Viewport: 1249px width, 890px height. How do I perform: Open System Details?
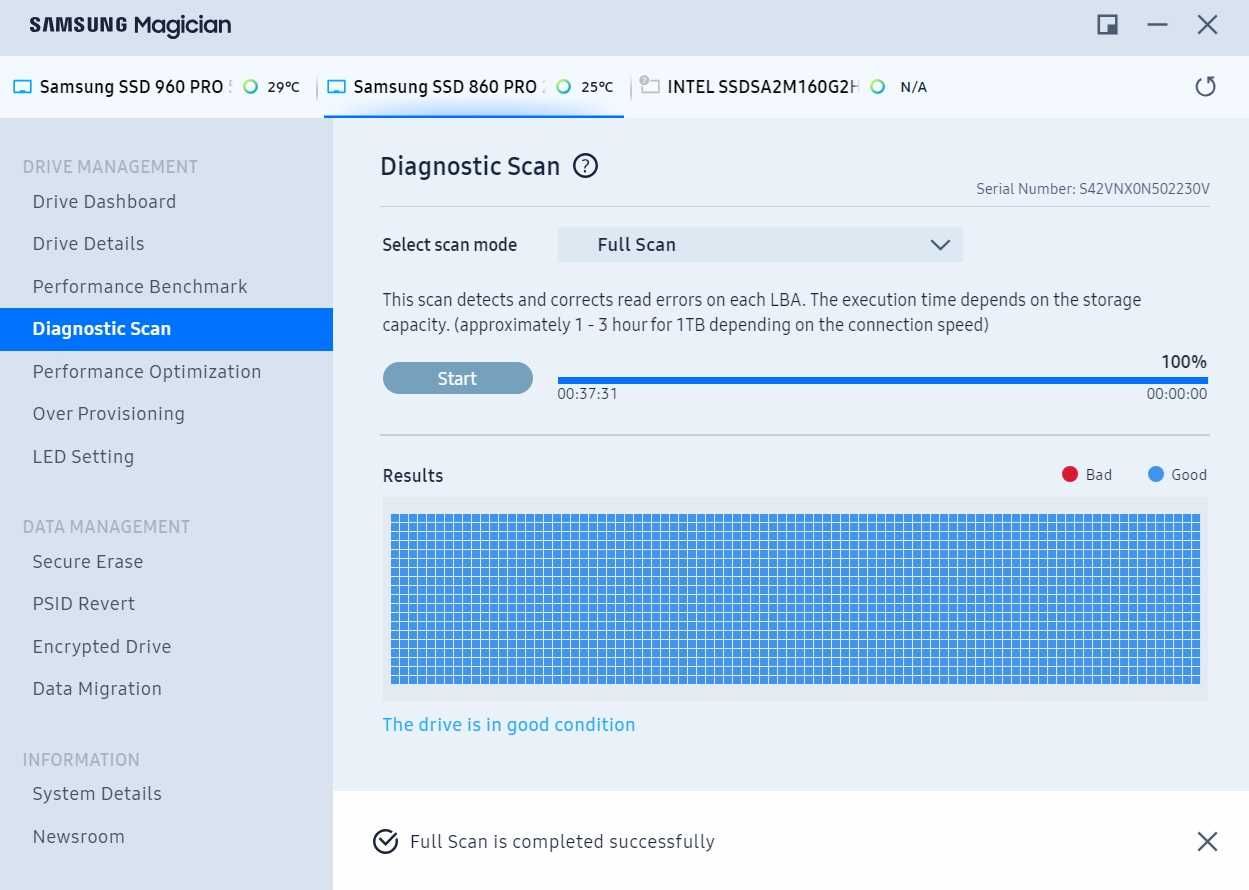click(x=97, y=794)
